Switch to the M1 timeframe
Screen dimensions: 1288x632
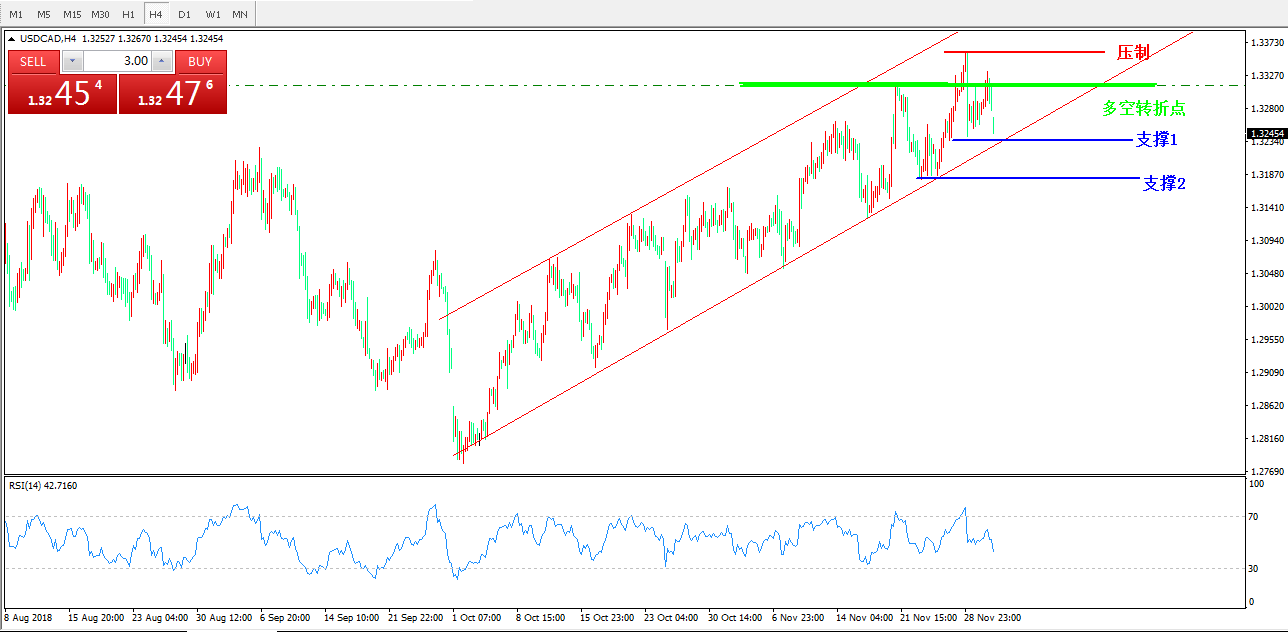(16, 15)
